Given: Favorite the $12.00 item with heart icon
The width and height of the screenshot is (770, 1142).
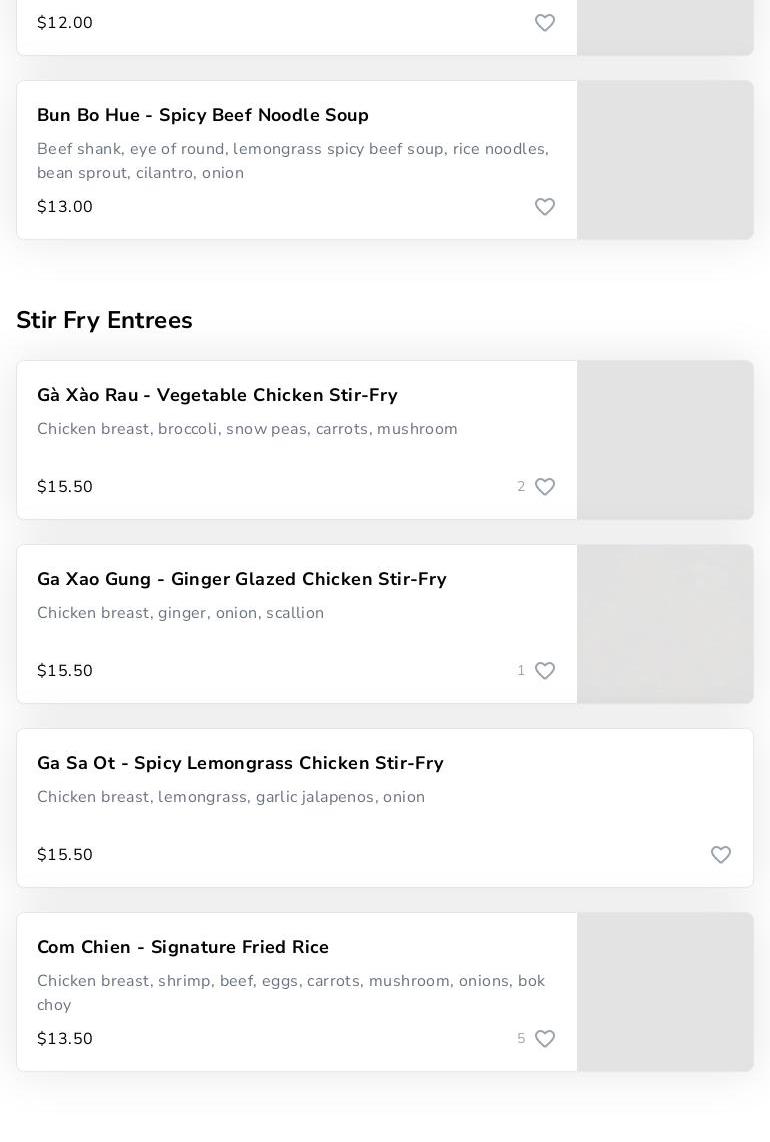Looking at the screenshot, I should pyautogui.click(x=545, y=23).
